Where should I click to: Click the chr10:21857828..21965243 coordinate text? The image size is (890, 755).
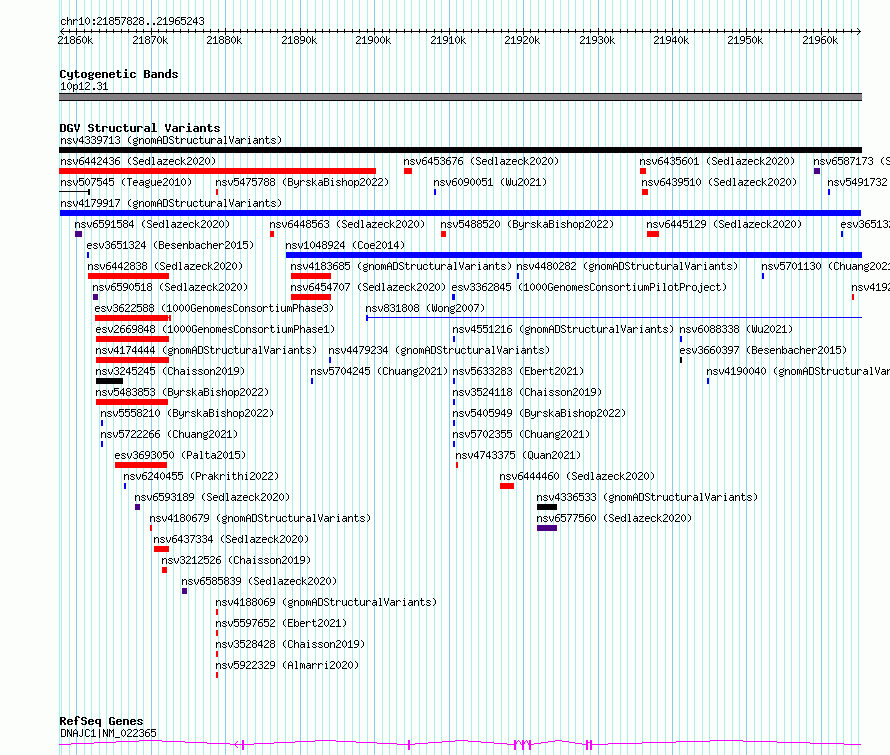tap(132, 21)
